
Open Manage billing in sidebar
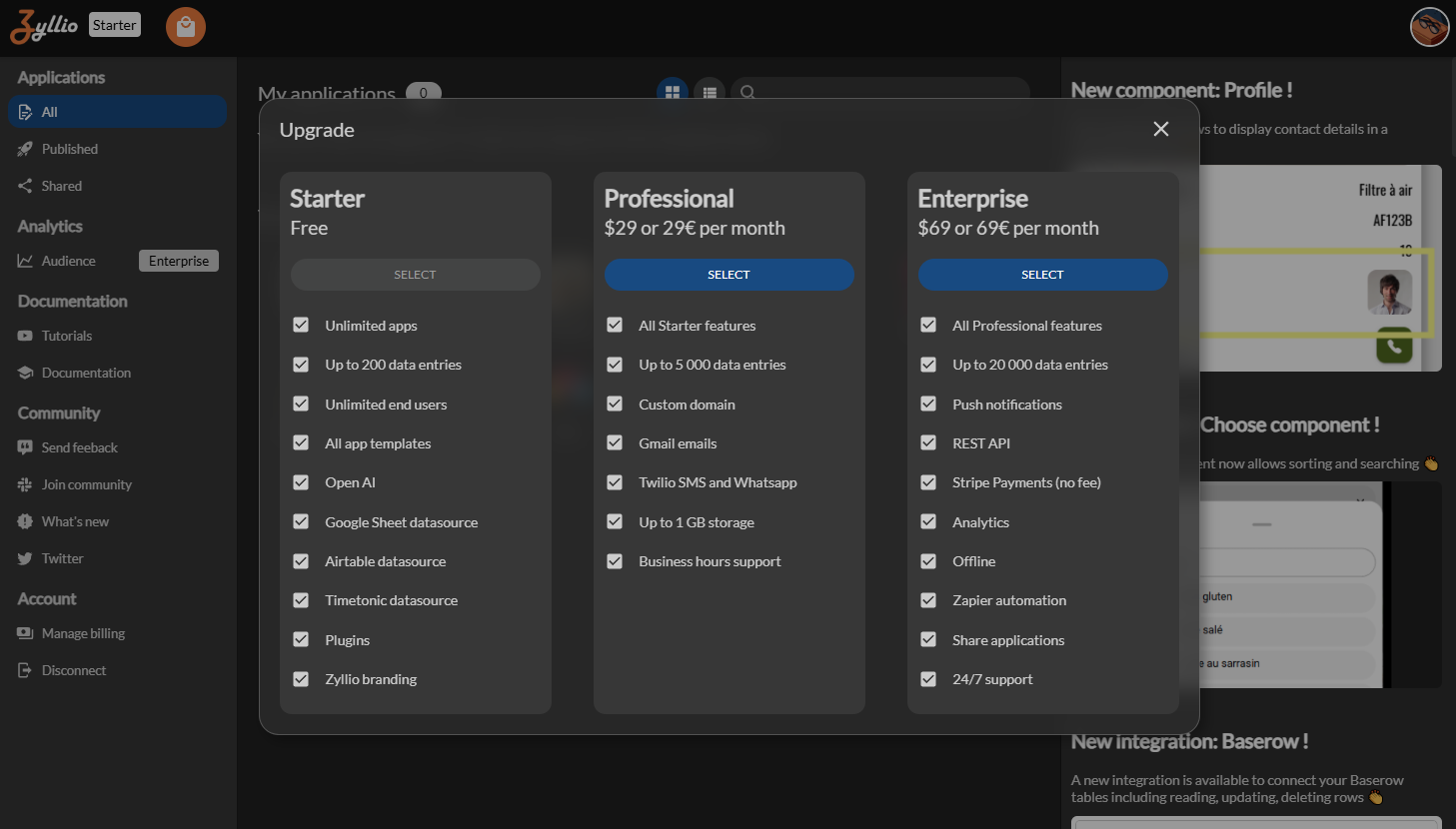pos(83,633)
